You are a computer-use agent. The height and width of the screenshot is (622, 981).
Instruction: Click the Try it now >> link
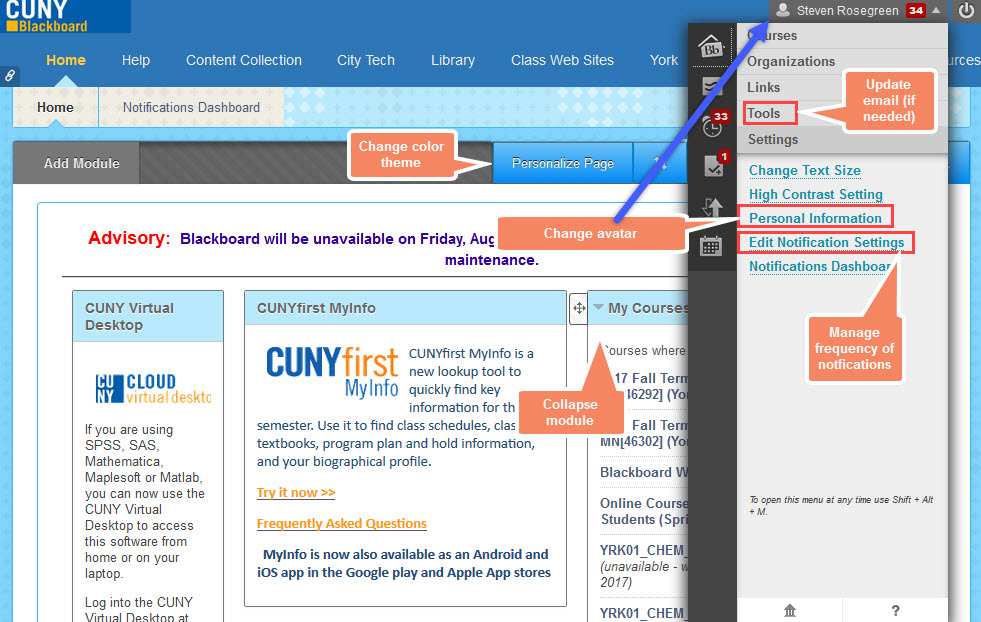pyautogui.click(x=296, y=492)
